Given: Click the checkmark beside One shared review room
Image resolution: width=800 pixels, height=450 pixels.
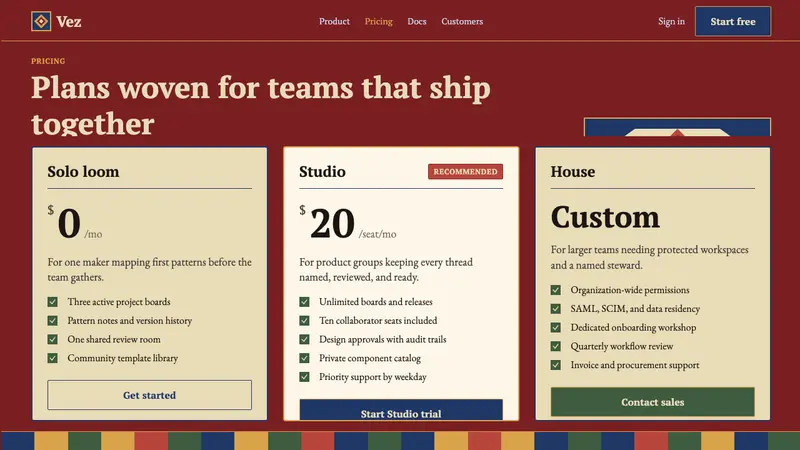Looking at the screenshot, I should tap(53, 339).
